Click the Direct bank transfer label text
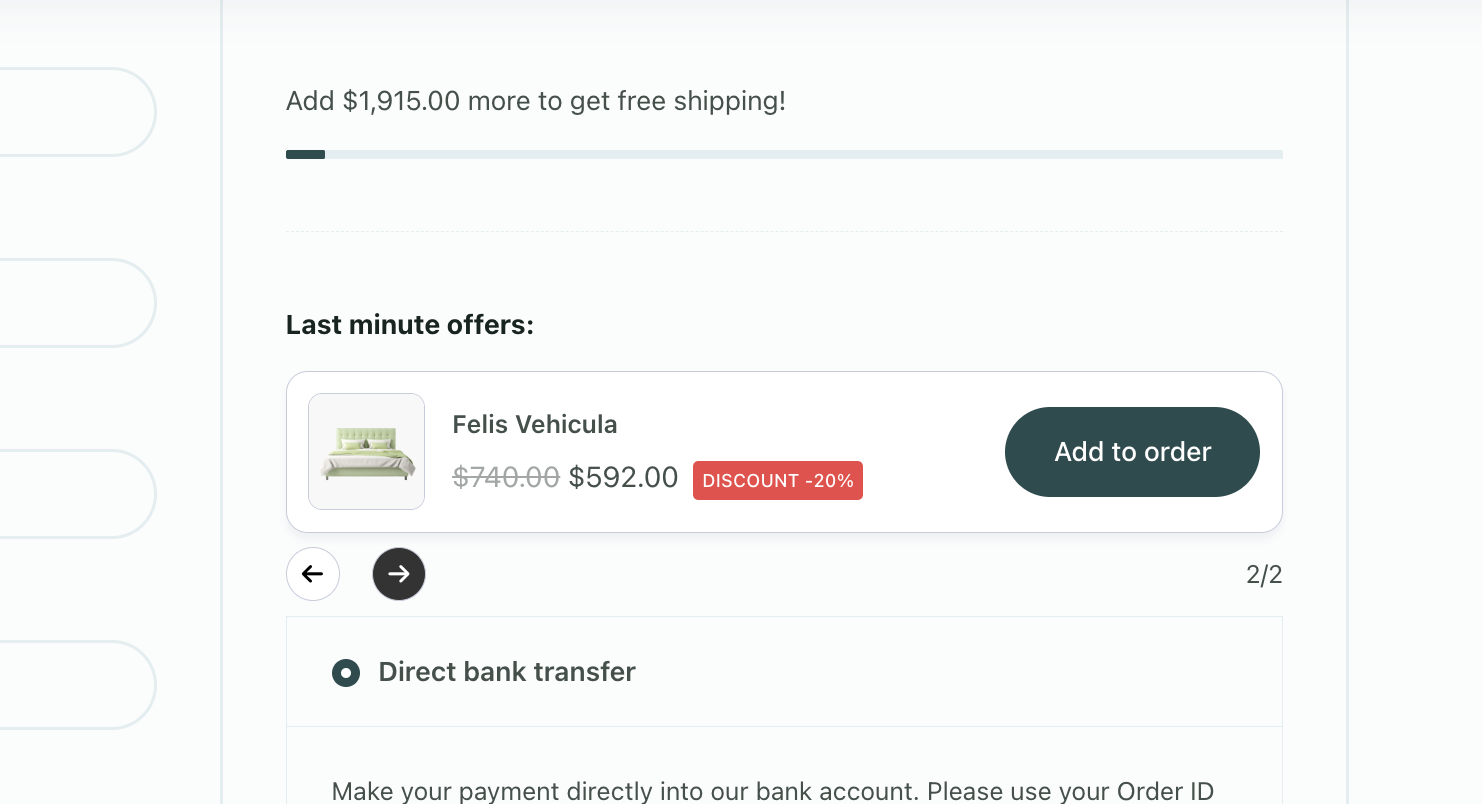1482x804 pixels. tap(506, 672)
